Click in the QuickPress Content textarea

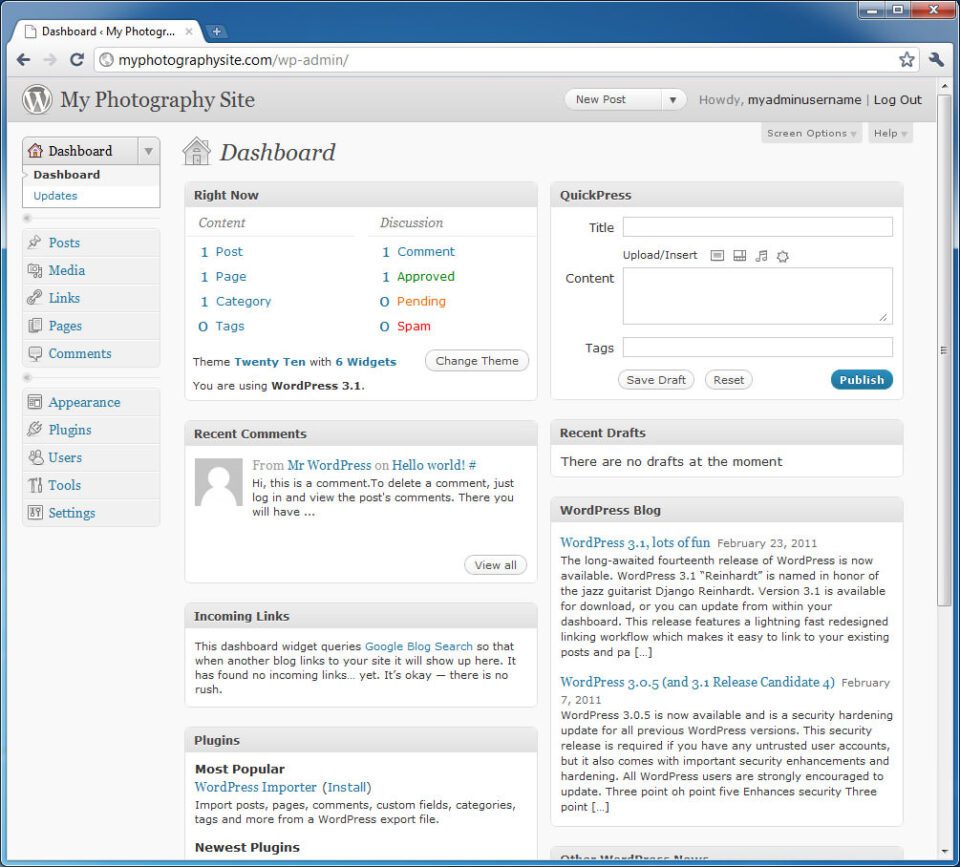point(757,296)
